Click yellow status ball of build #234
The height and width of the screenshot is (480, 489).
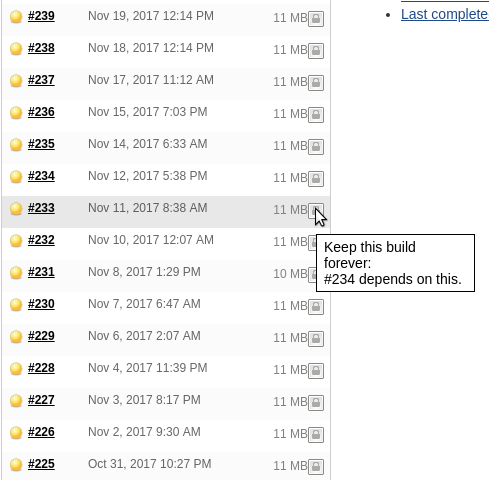pyautogui.click(x=16, y=177)
